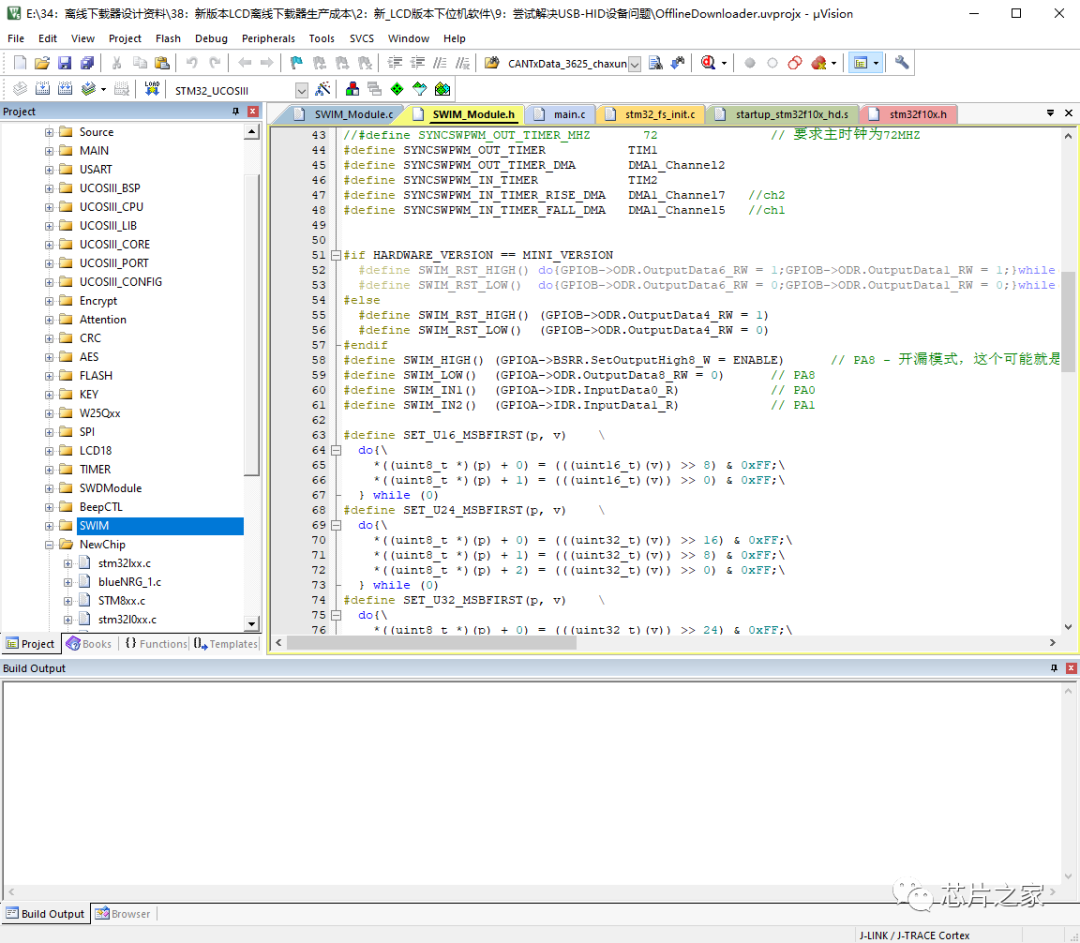Start or stop the debug session with the magnifier icon

point(707,63)
